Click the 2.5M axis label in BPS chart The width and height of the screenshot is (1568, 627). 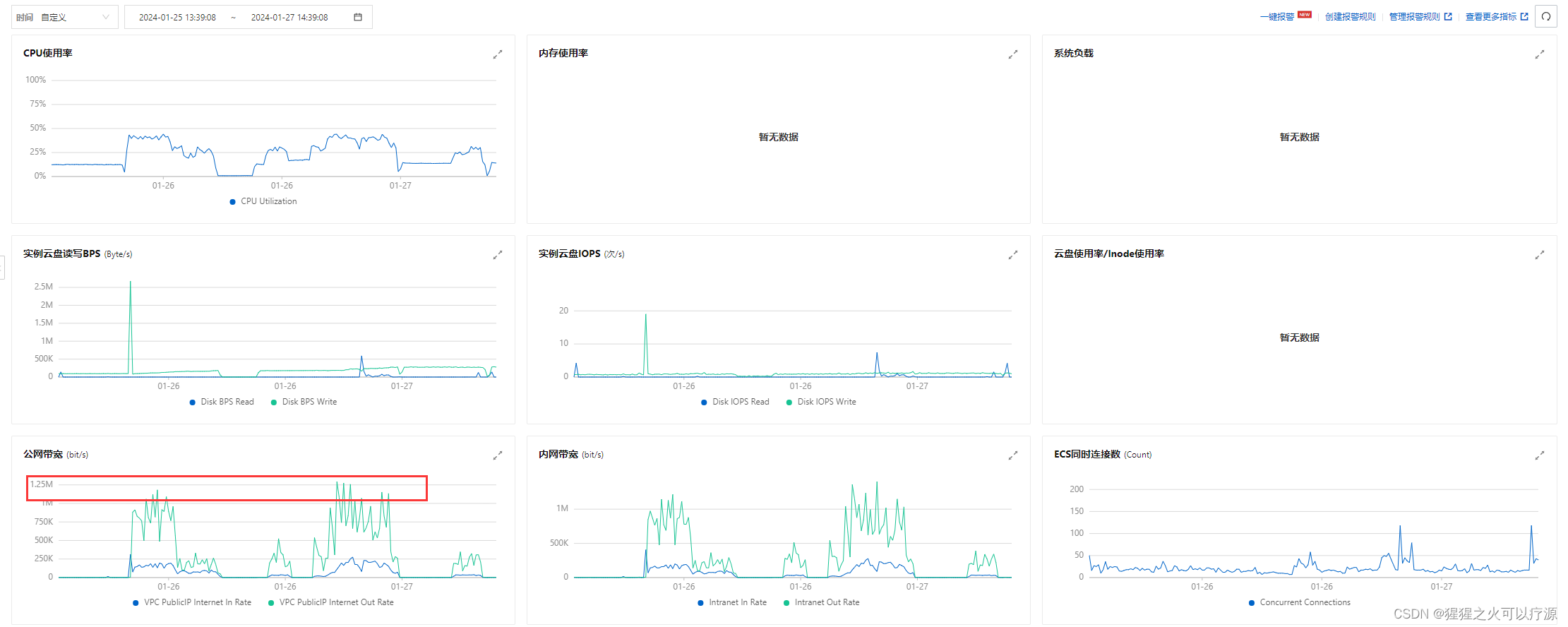click(43, 287)
